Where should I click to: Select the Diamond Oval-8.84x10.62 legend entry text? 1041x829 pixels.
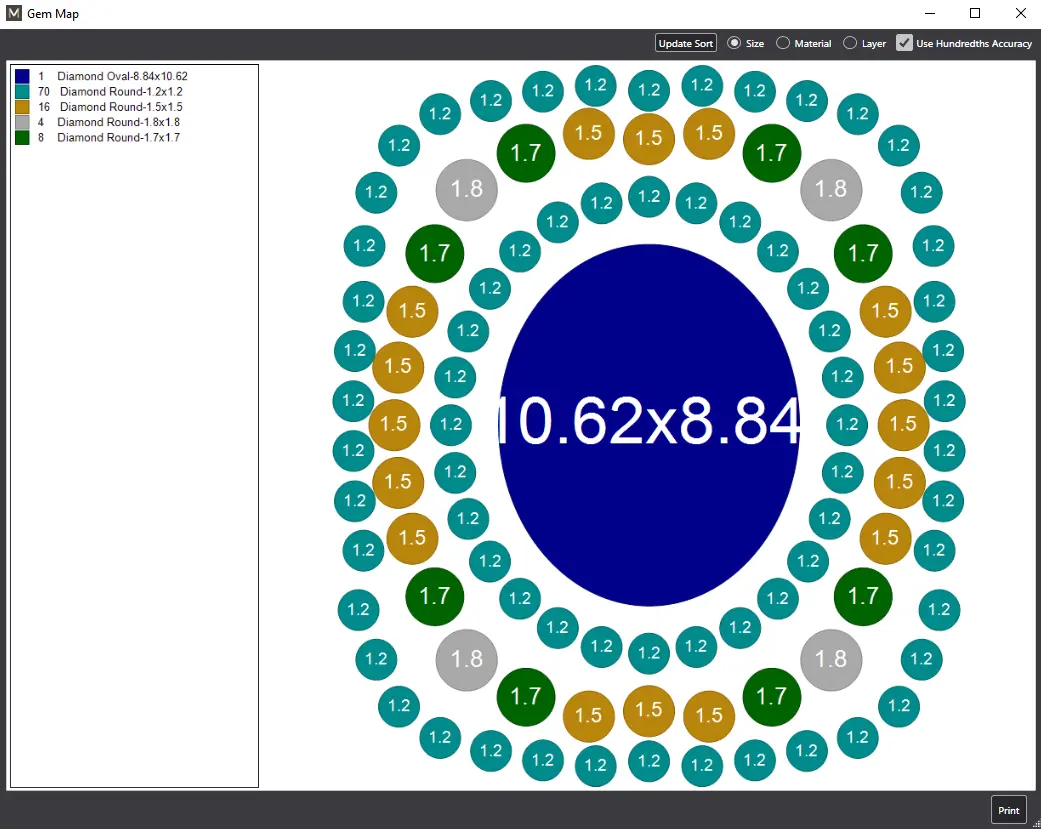click(122, 76)
